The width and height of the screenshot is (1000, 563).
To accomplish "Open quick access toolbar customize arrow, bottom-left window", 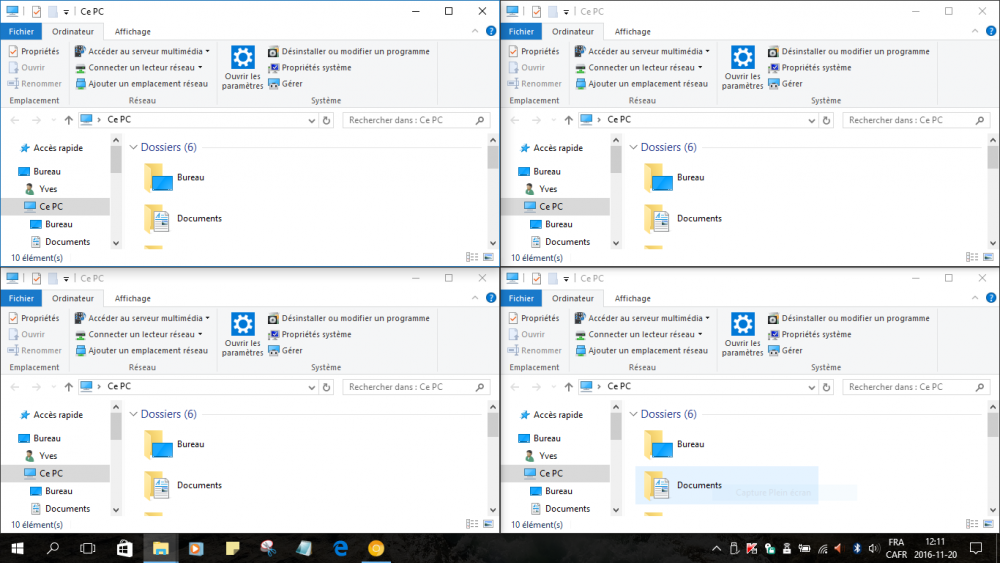I will point(66,279).
